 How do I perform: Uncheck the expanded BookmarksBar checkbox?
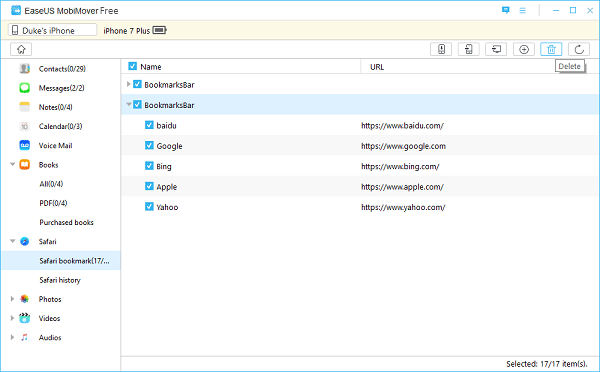(x=137, y=104)
